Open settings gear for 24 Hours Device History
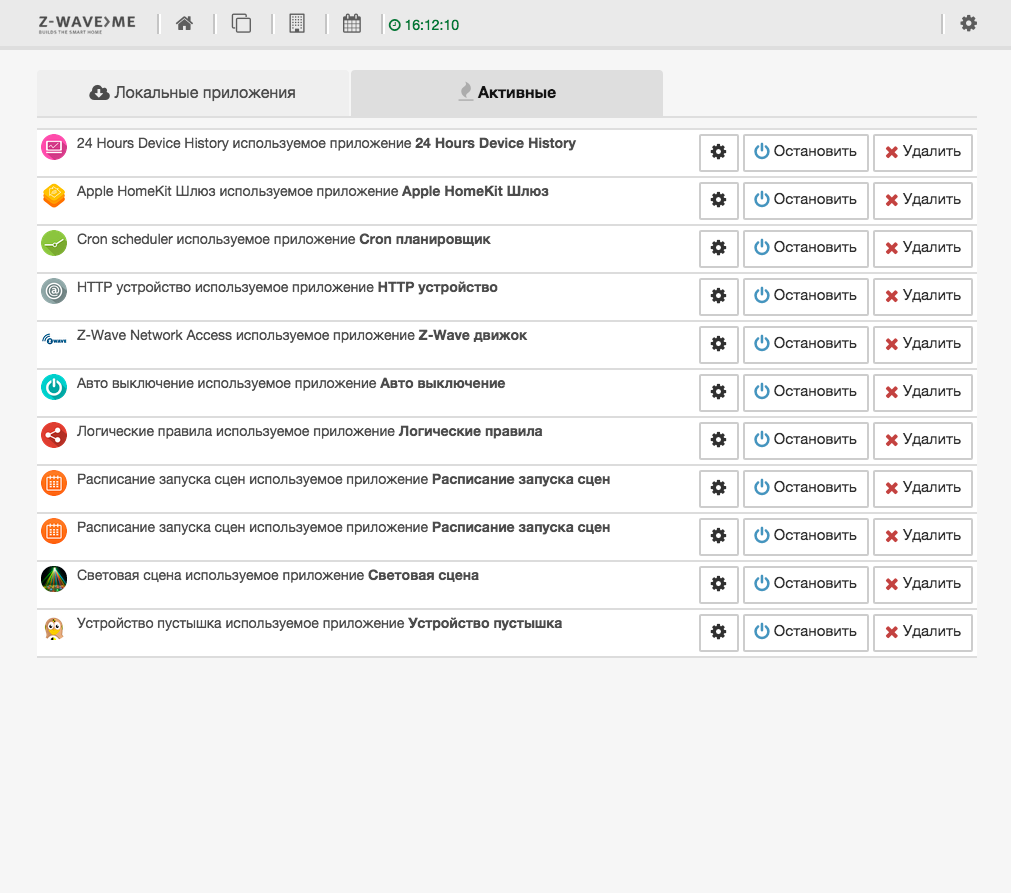Image resolution: width=1011 pixels, height=893 pixels. click(x=718, y=152)
